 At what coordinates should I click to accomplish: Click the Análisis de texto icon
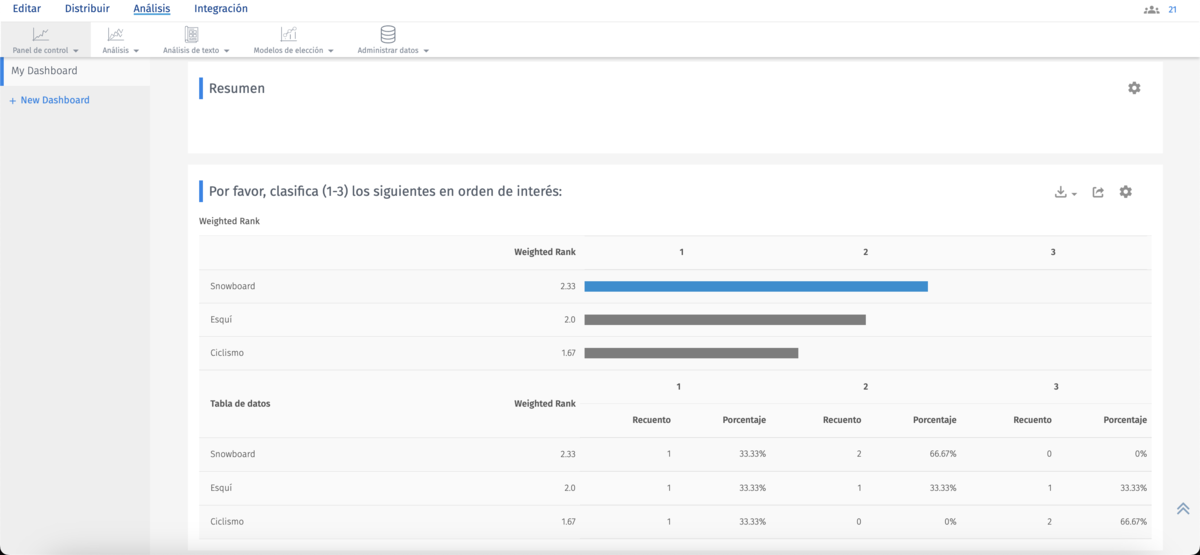pos(191,35)
